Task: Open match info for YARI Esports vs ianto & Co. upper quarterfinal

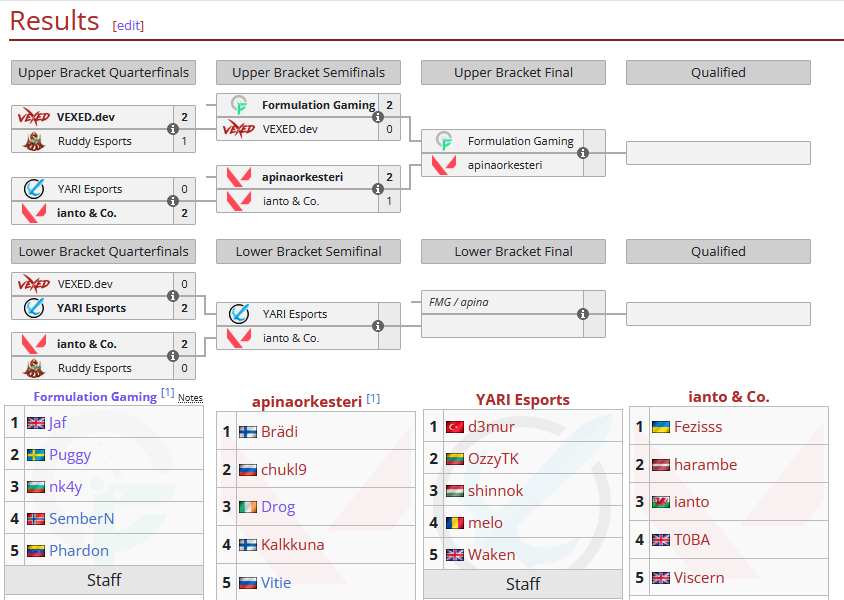Action: [x=173, y=201]
